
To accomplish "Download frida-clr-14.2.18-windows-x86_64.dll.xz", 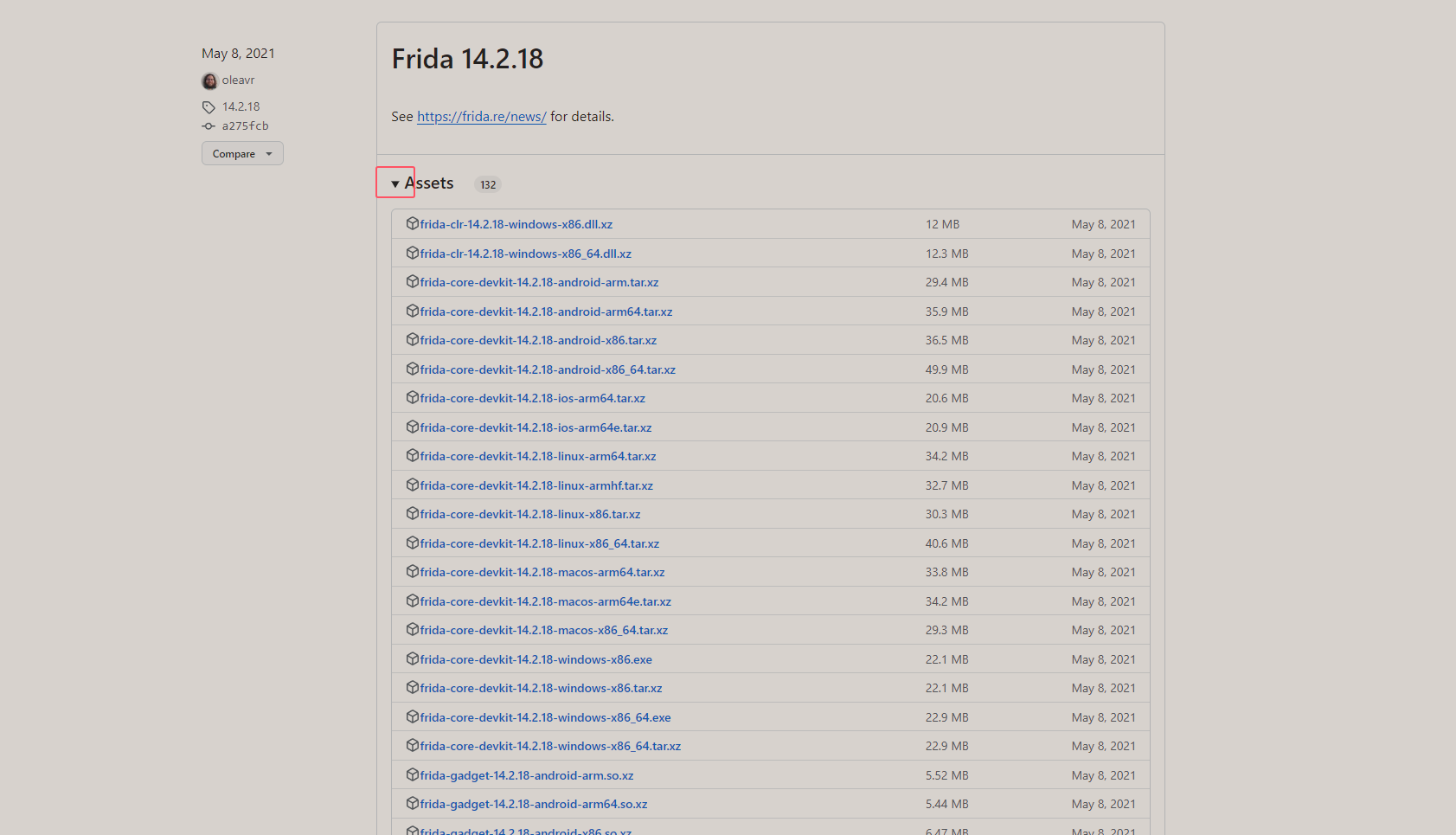I will pyautogui.click(x=525, y=254).
